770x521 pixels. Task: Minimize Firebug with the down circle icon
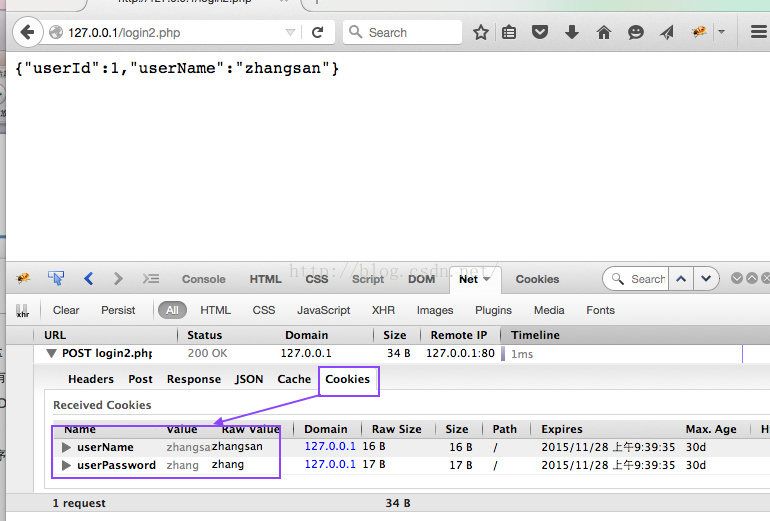tap(737, 278)
